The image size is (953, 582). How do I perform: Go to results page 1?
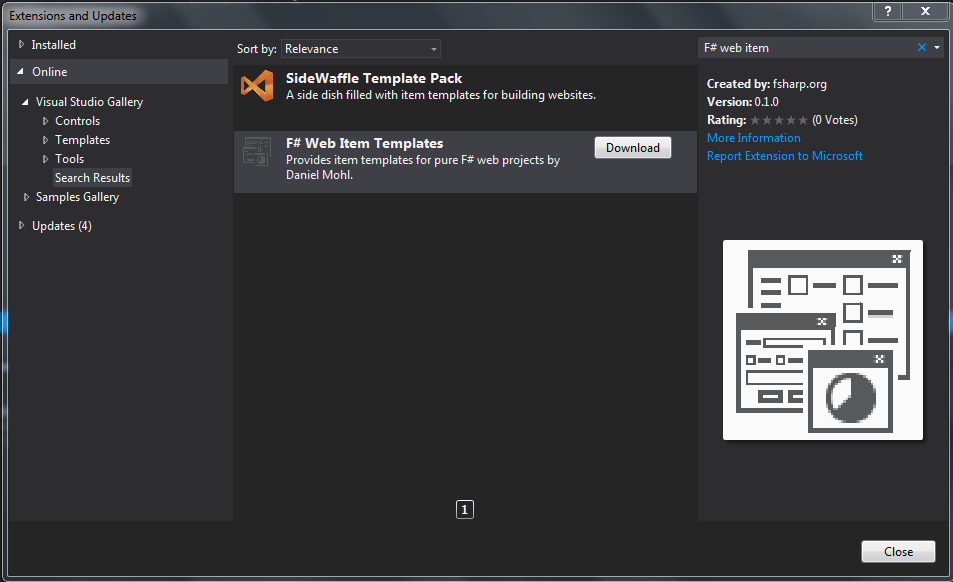click(x=465, y=509)
